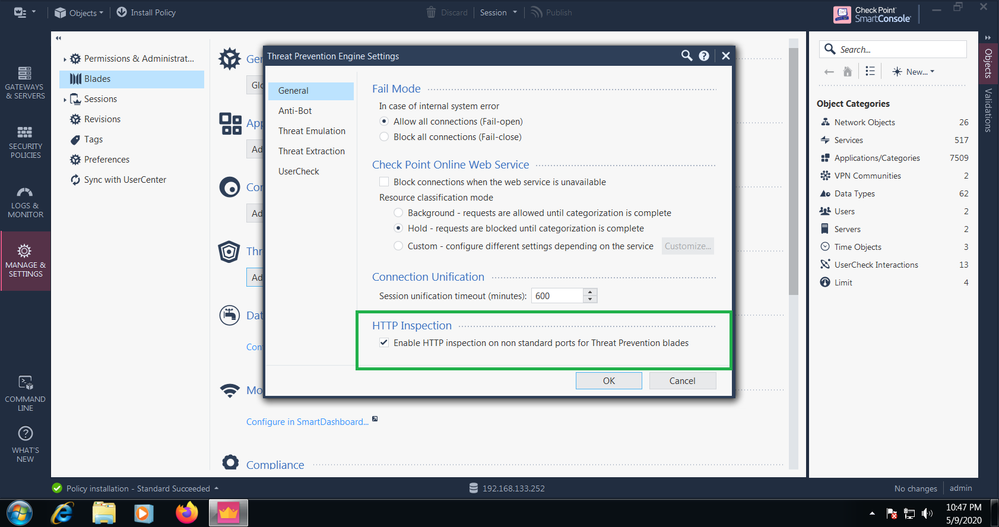Screen dimensions: 999x527
Task: Select Block all connections (Fail-close) option
Action: click(384, 137)
